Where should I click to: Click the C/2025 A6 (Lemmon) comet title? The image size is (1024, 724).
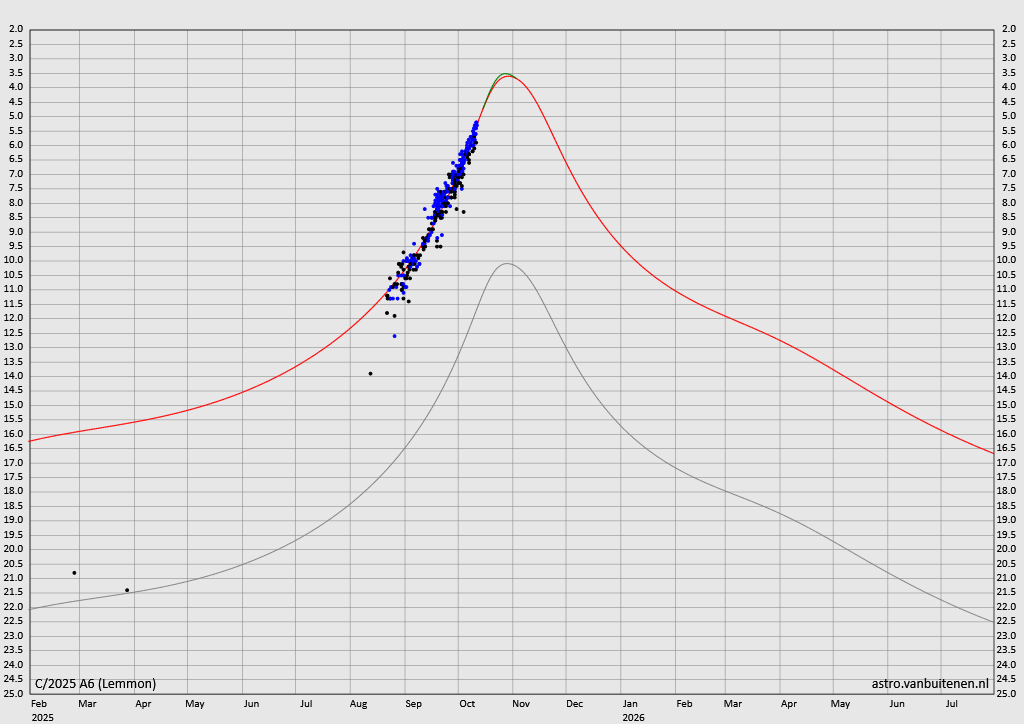(95, 684)
